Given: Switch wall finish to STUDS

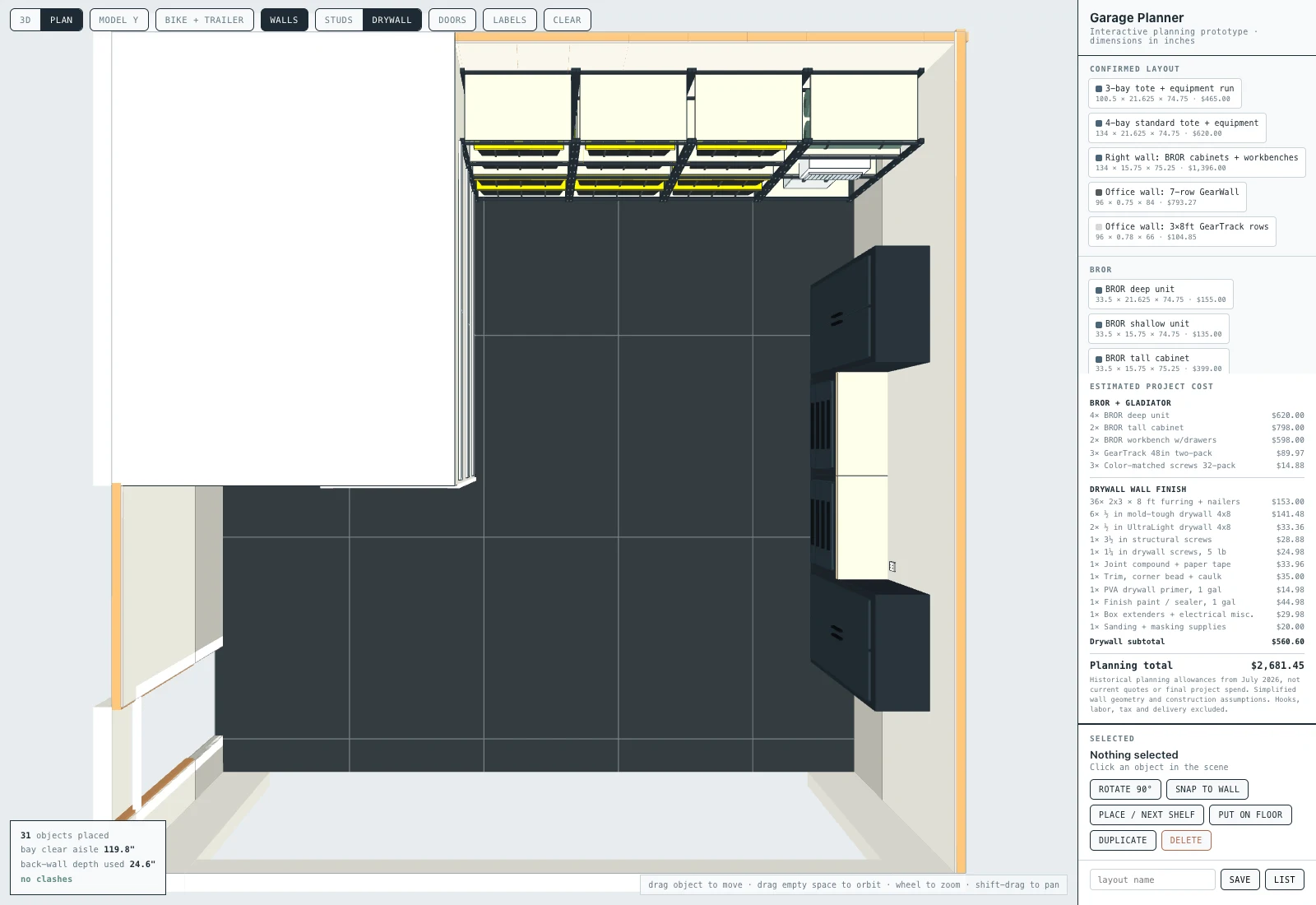Looking at the screenshot, I should (339, 20).
